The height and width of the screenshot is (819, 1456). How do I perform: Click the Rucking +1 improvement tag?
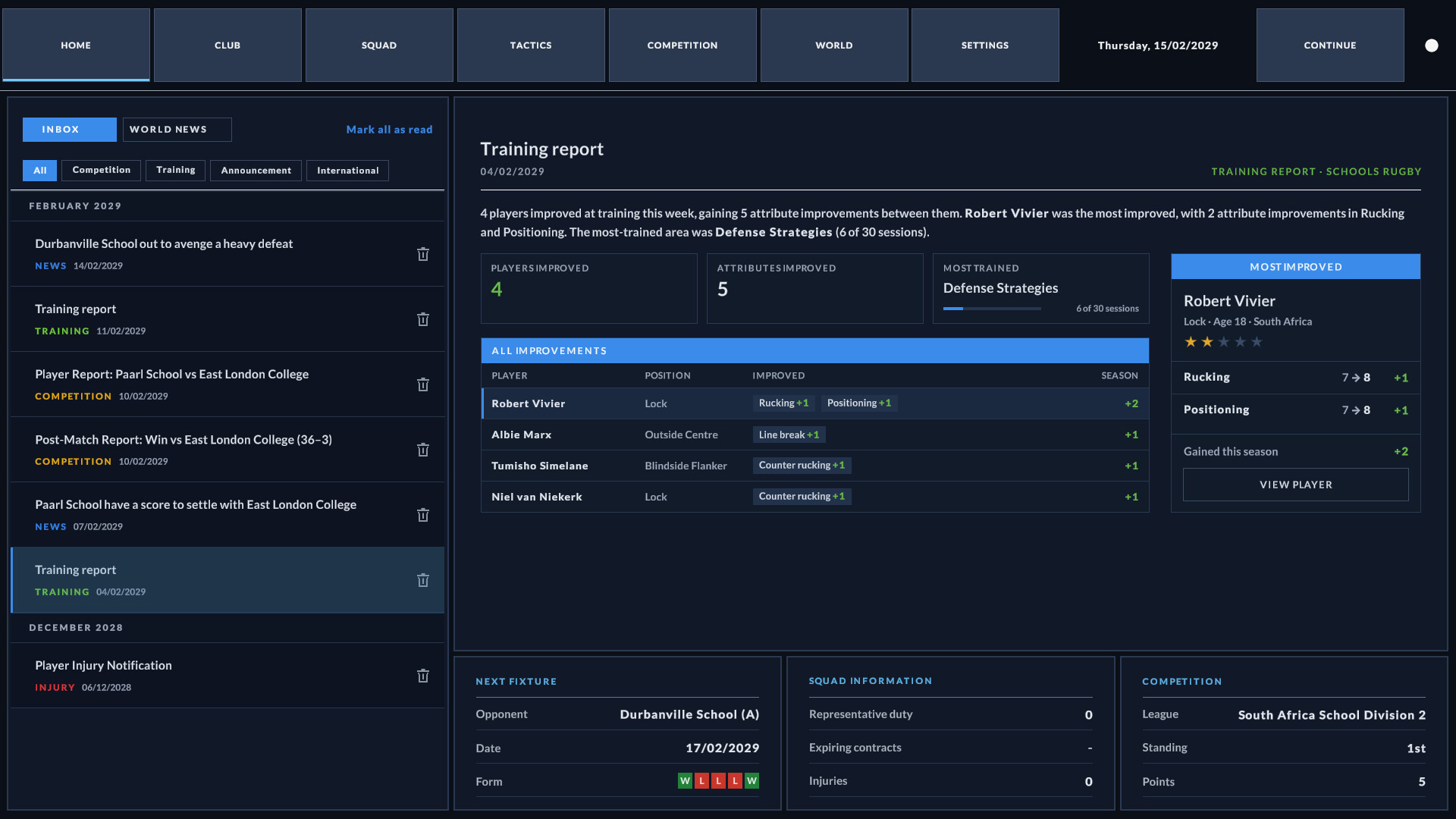point(783,403)
